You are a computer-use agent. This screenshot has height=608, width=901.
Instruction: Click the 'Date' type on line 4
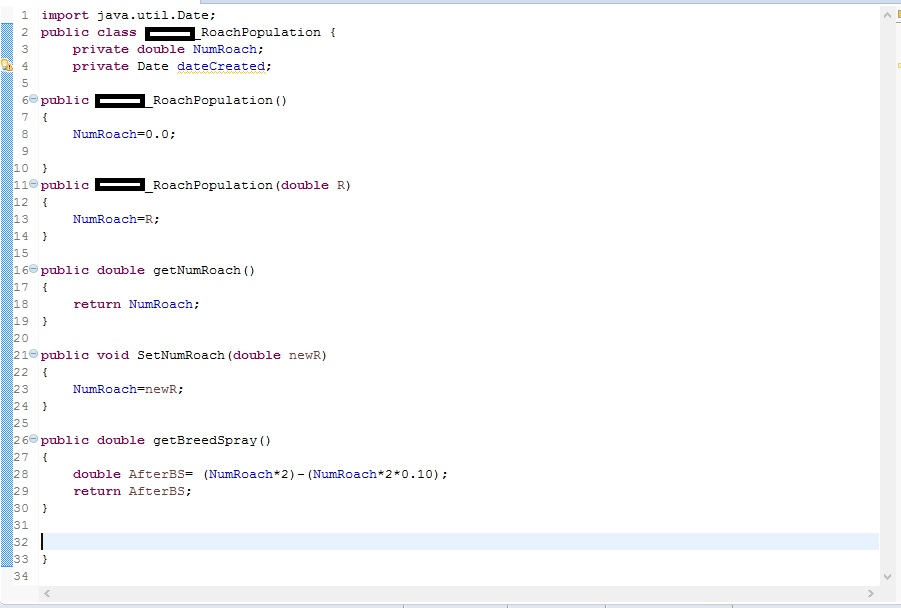(x=153, y=67)
